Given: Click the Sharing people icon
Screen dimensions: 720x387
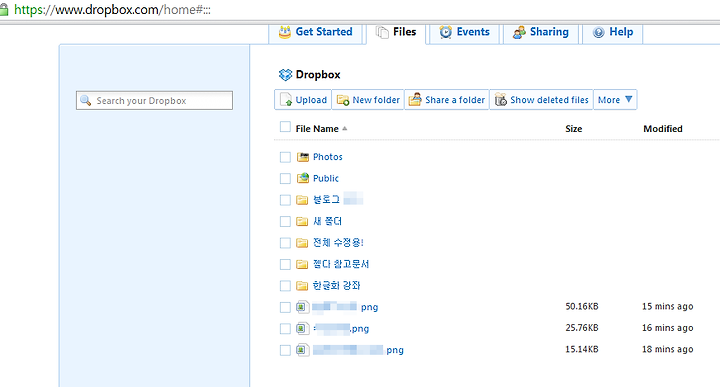Looking at the screenshot, I should [x=519, y=32].
